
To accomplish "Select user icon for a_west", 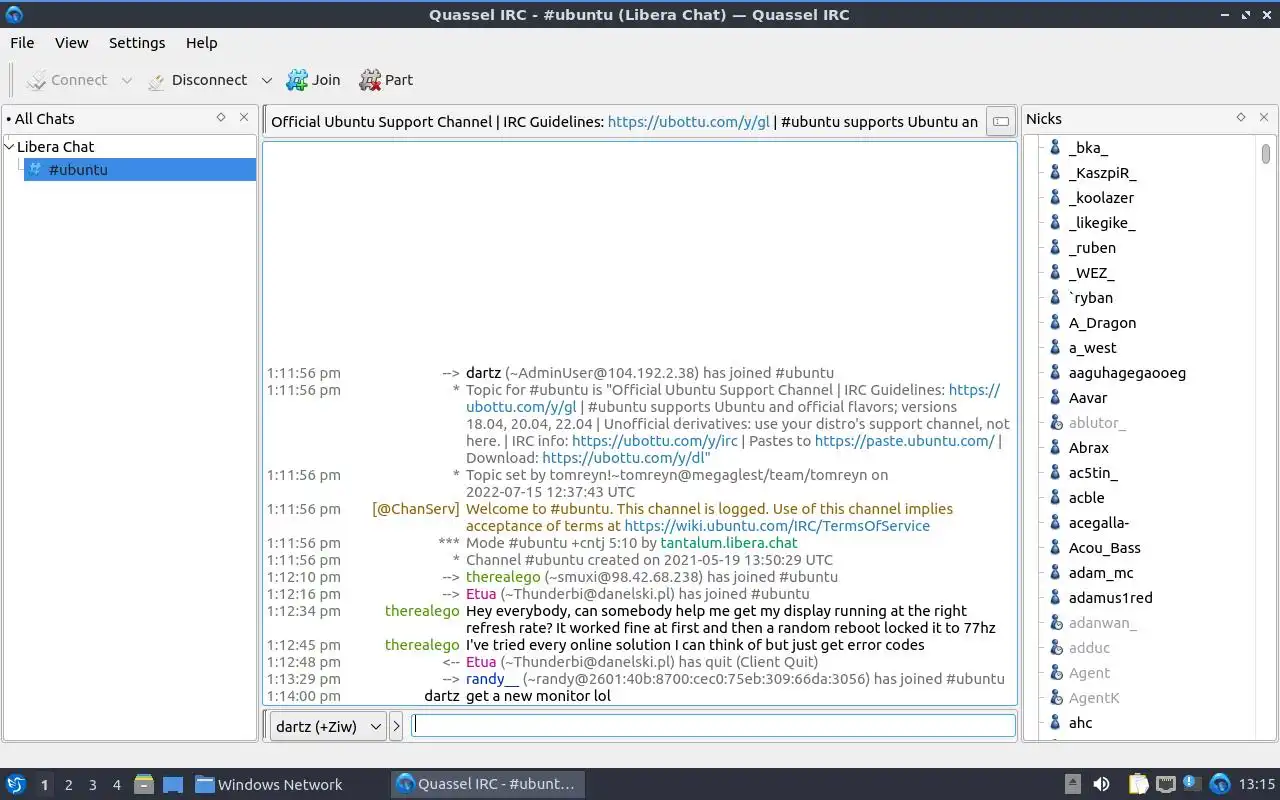I will coord(1054,348).
